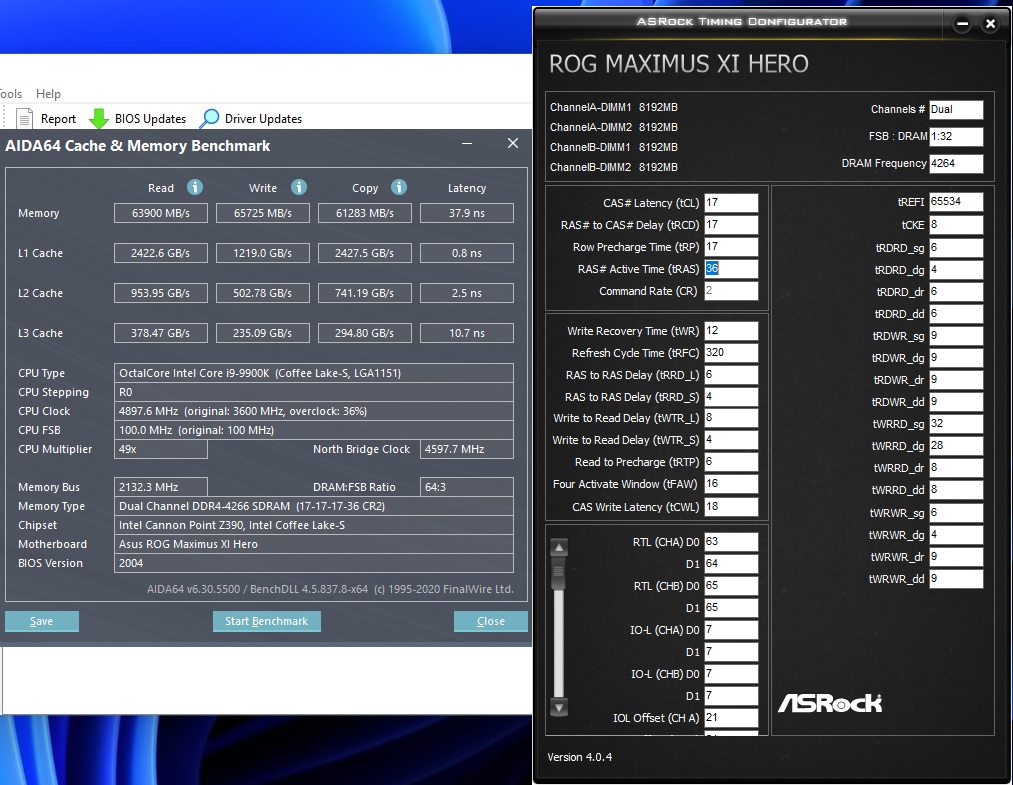Click the RAS# Active Time (tRAS) field
The image size is (1013, 785).
point(731,269)
